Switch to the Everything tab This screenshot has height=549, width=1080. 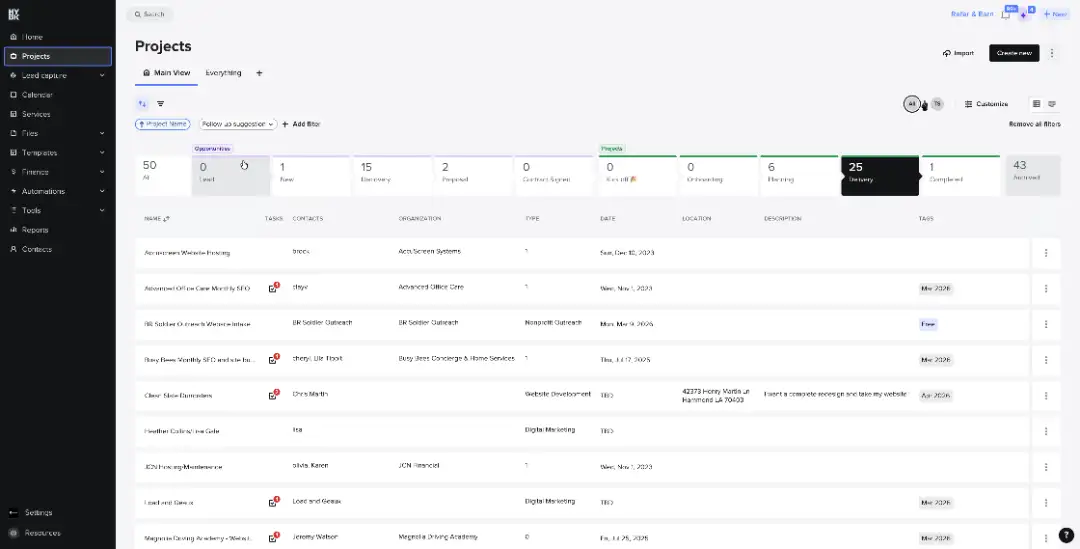coord(223,73)
